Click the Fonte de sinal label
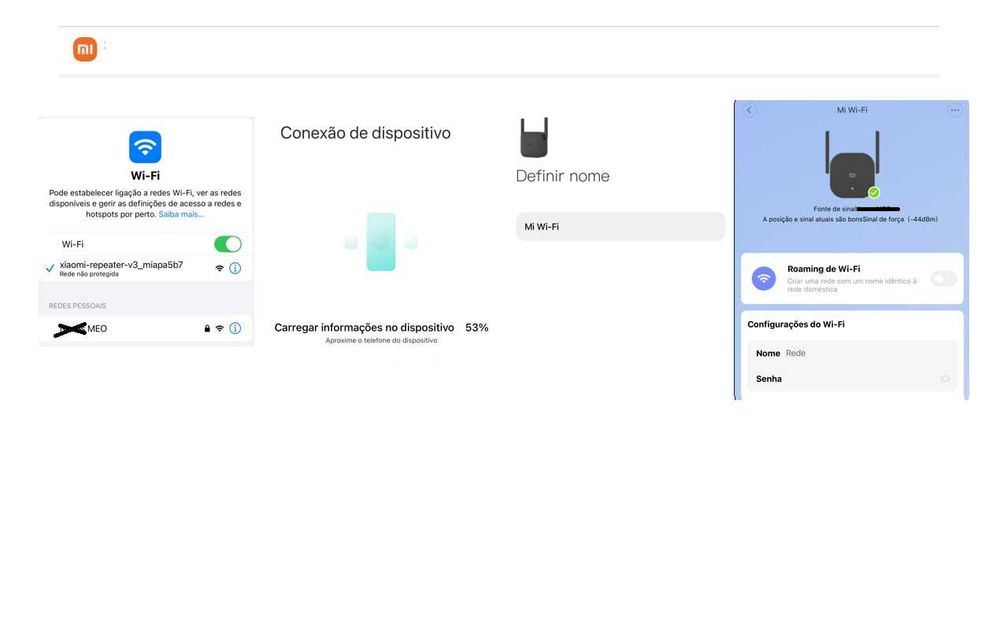 [x=835, y=209]
